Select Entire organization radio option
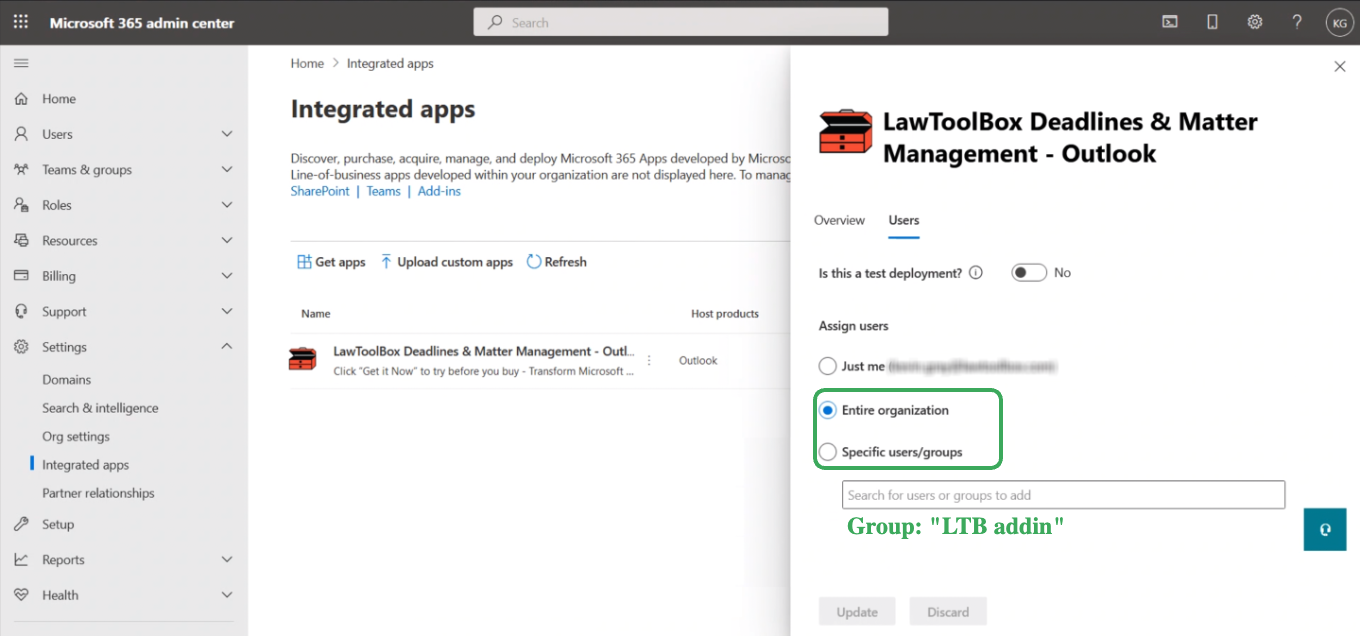The image size is (1360, 636). 828,410
